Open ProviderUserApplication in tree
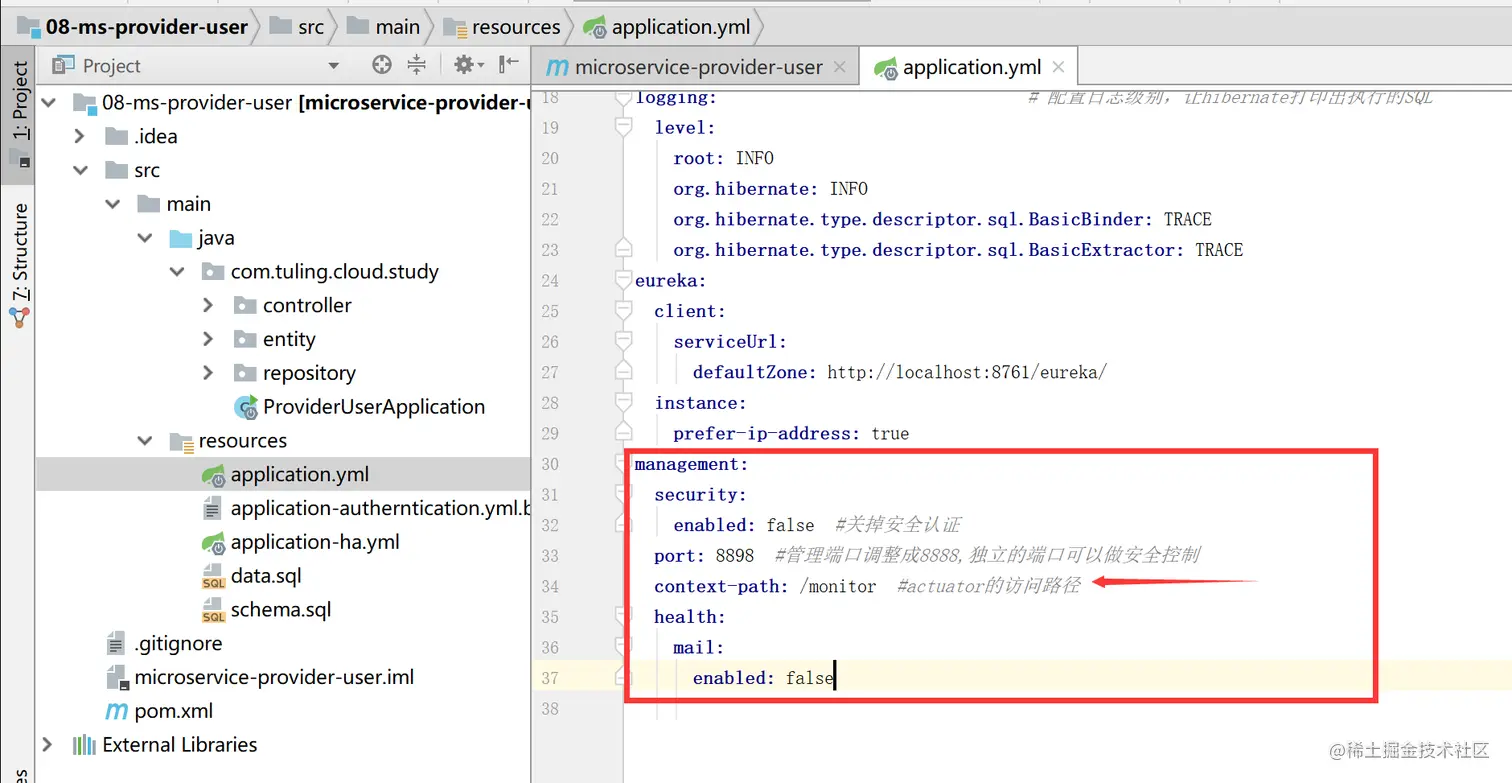1512x783 pixels. pyautogui.click(x=374, y=407)
